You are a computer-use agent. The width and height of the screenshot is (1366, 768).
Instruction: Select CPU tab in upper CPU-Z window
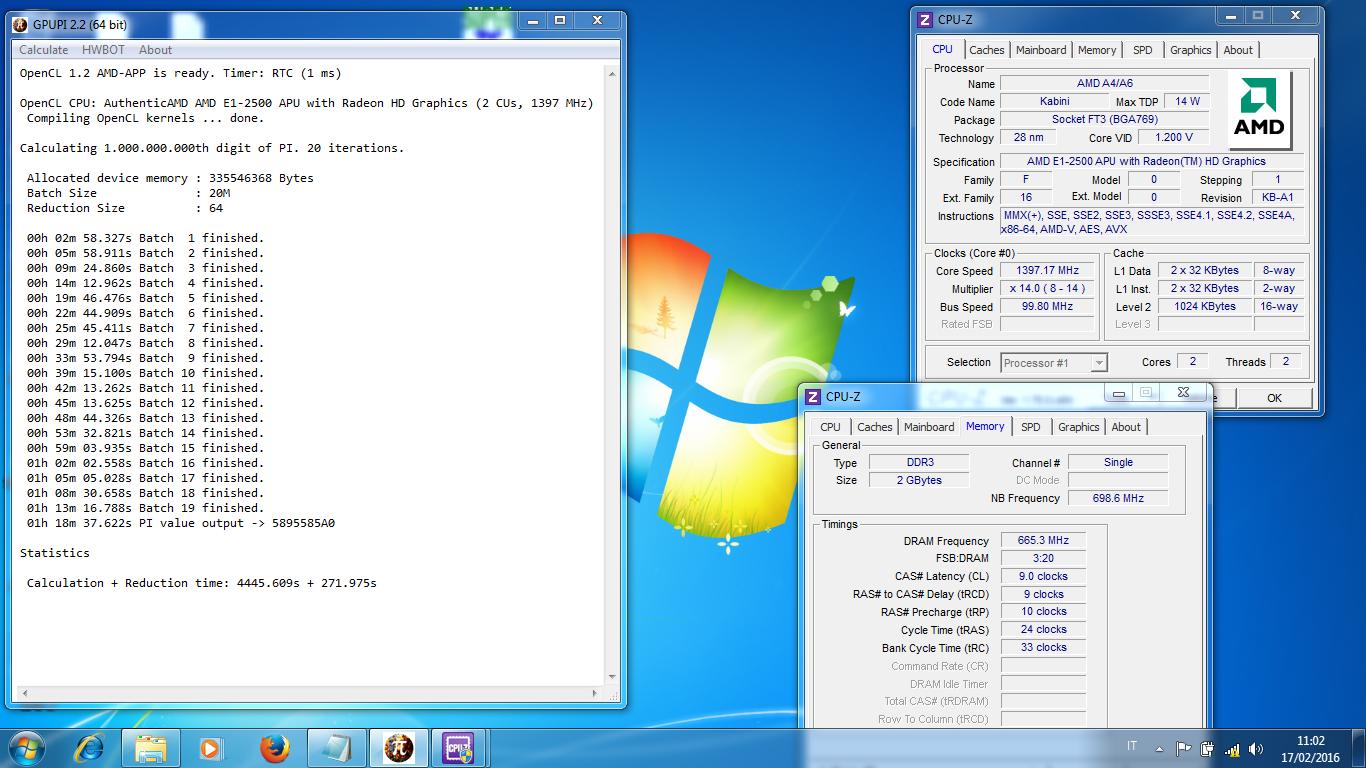tap(942, 49)
